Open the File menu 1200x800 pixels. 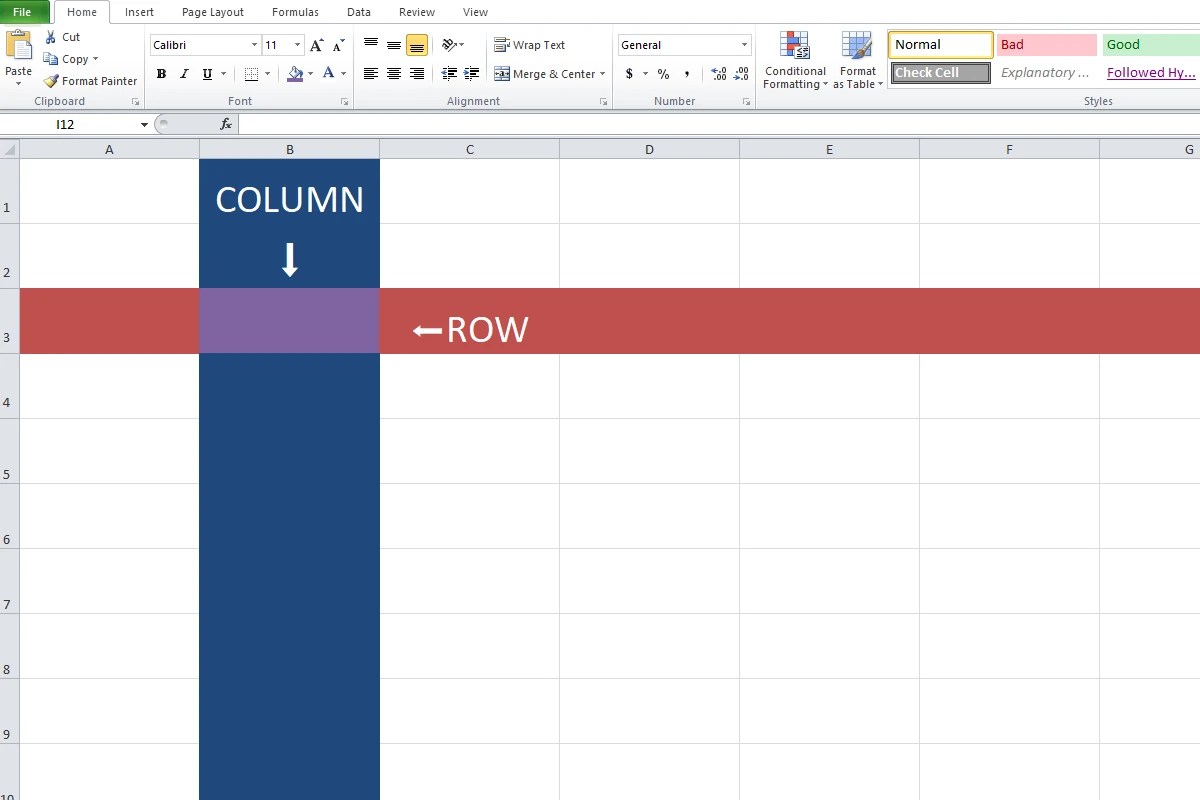[23, 11]
